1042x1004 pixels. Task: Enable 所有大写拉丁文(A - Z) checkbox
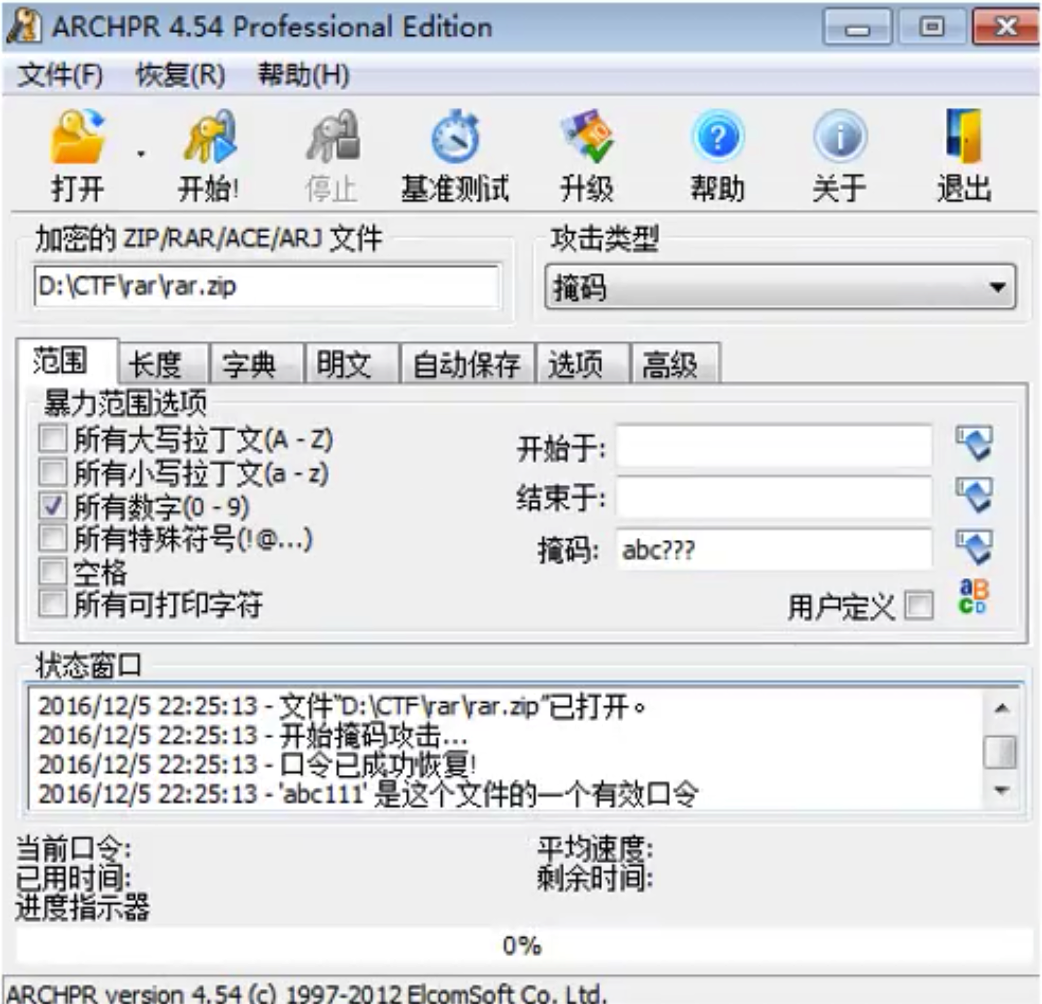[x=52, y=439]
